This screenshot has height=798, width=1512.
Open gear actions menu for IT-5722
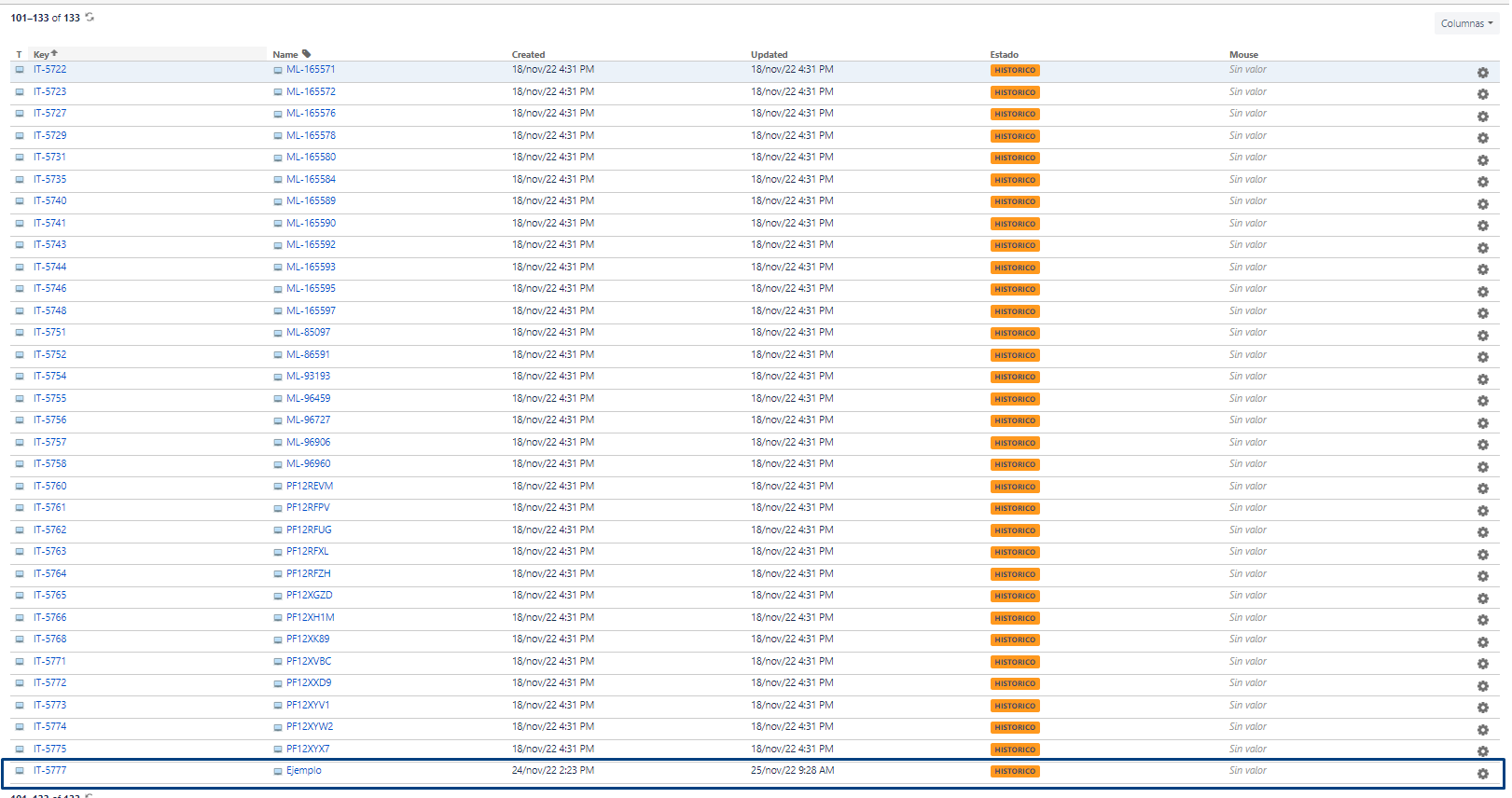coord(1482,73)
